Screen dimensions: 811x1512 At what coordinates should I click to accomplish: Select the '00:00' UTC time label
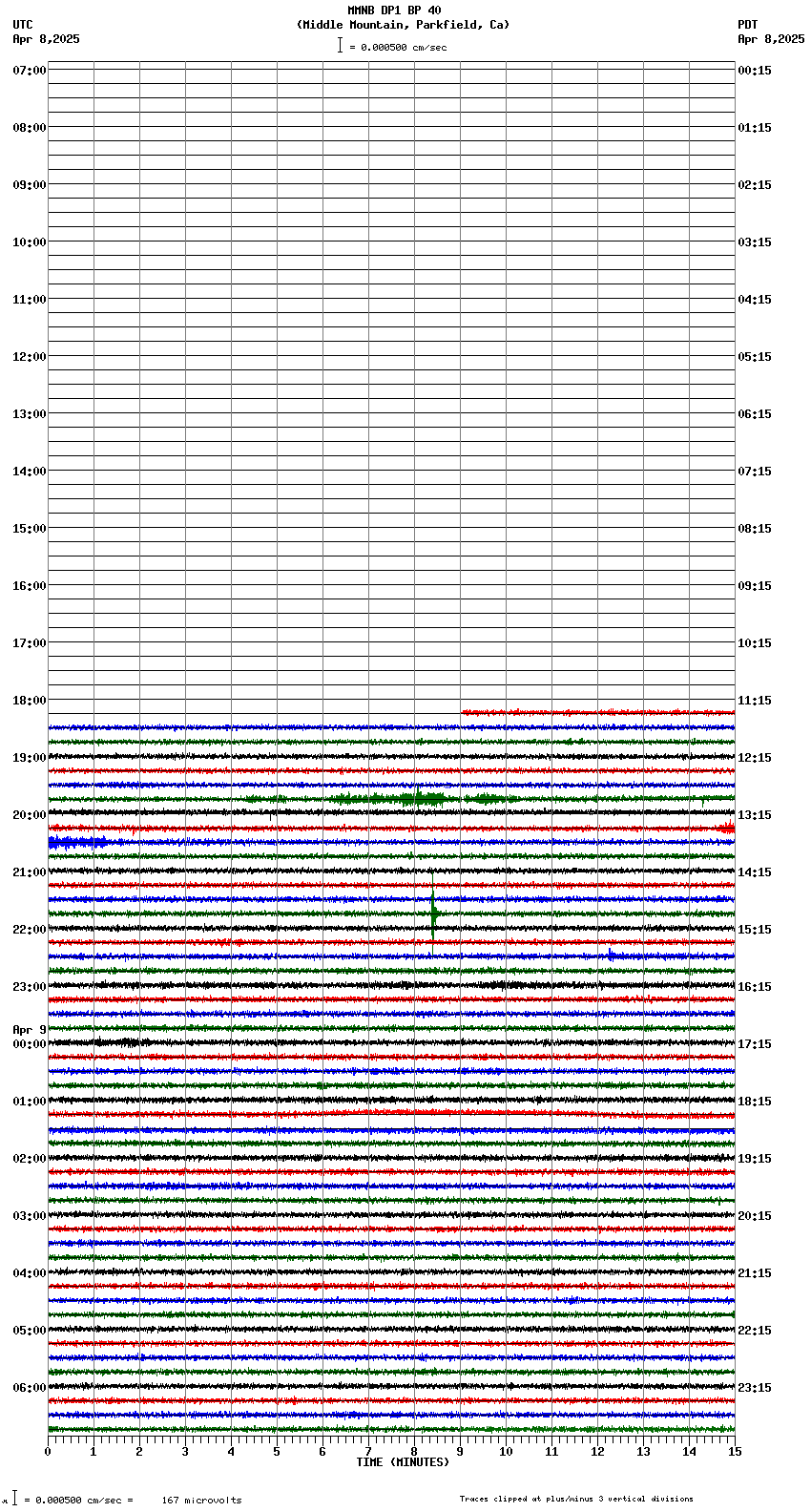[x=30, y=1044]
